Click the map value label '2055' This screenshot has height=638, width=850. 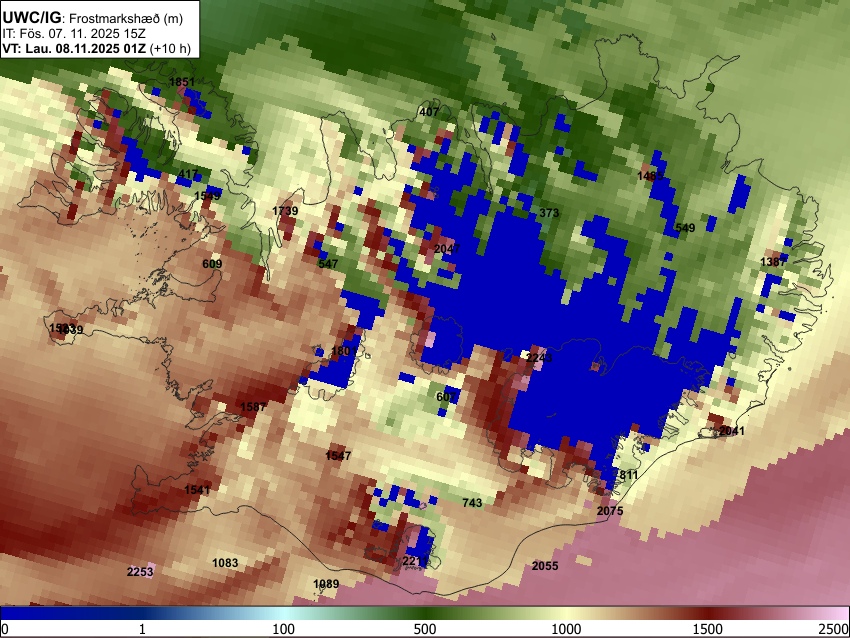[x=545, y=566]
